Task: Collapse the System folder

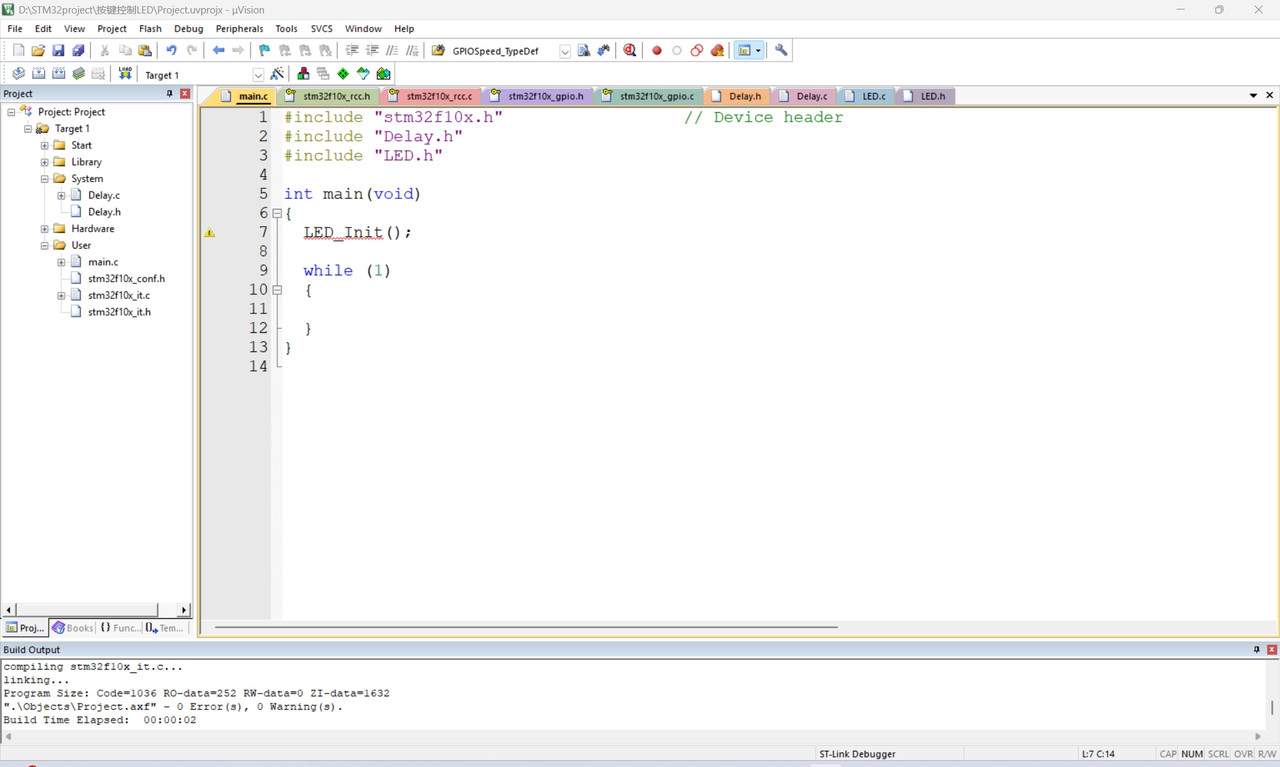Action: (x=44, y=179)
